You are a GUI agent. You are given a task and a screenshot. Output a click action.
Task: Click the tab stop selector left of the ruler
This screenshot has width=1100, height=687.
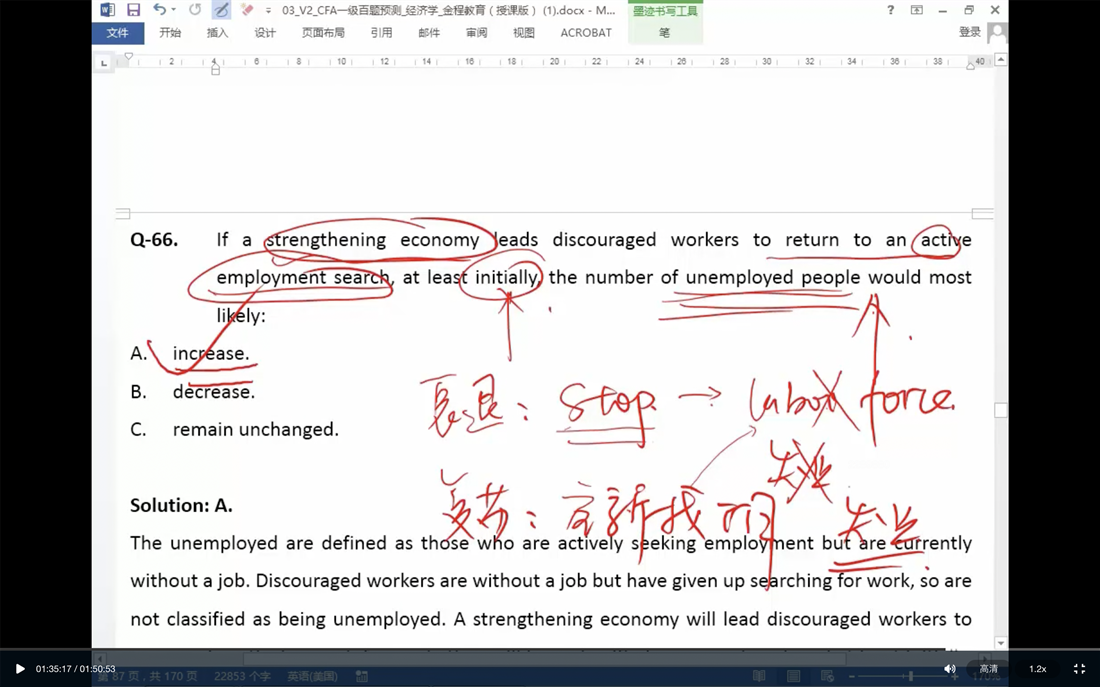(x=104, y=63)
